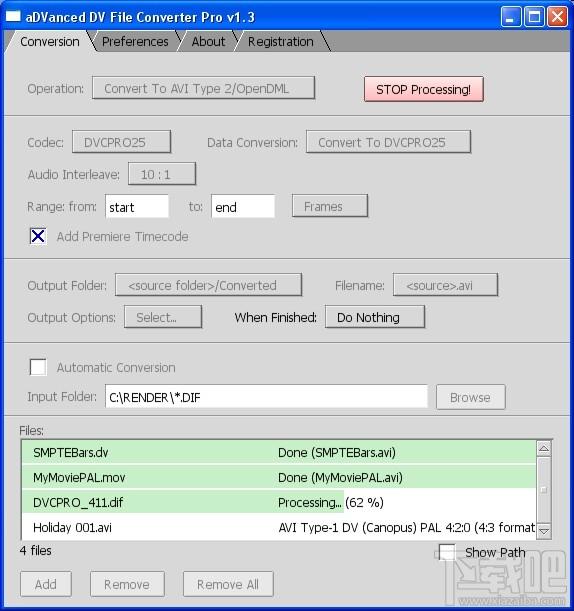Minimize the aDVanced DV File Converter window
Screen dimensions: 574x611
pyautogui.click(x=511, y=16)
